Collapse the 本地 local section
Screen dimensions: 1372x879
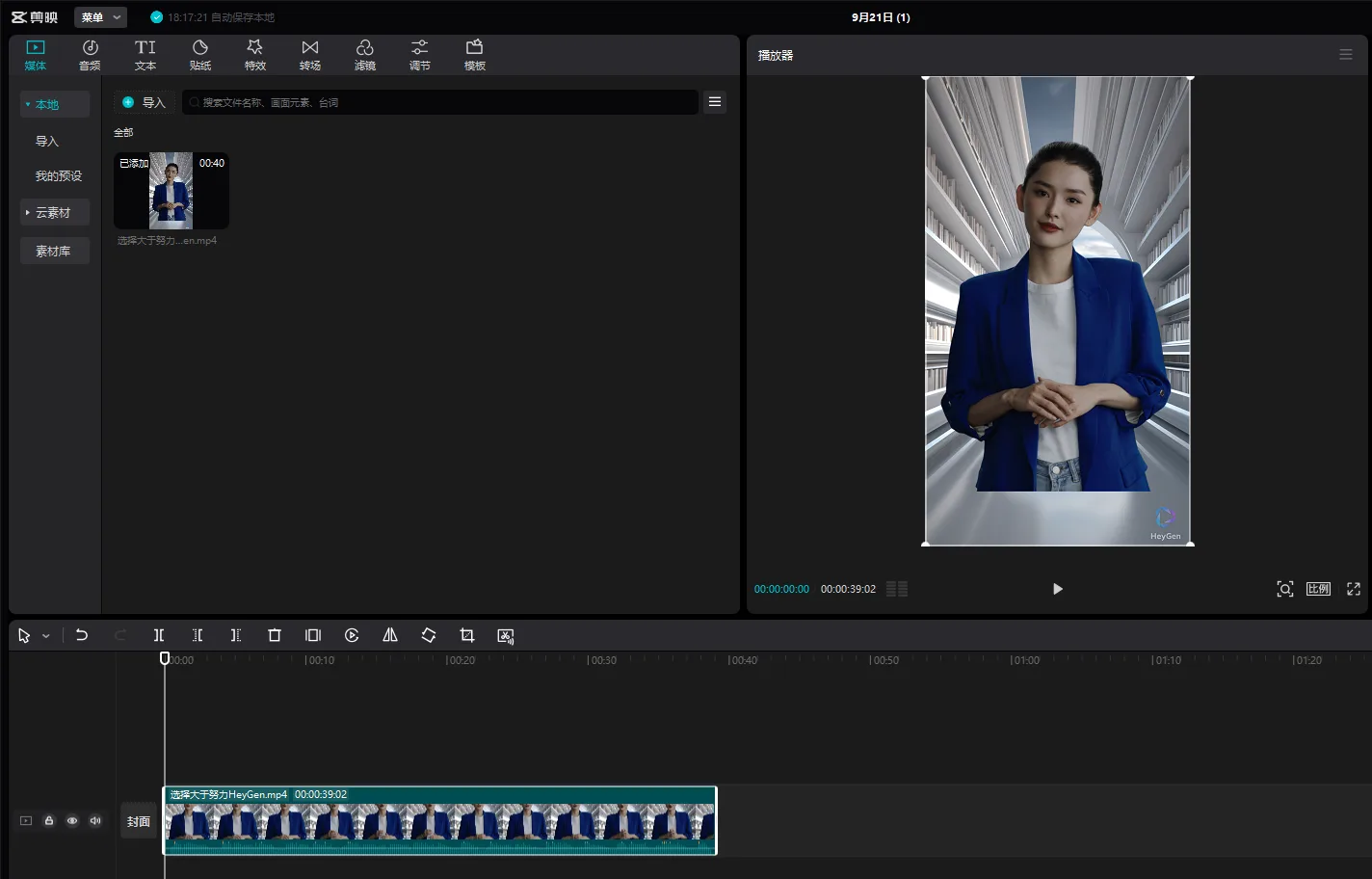pos(55,104)
